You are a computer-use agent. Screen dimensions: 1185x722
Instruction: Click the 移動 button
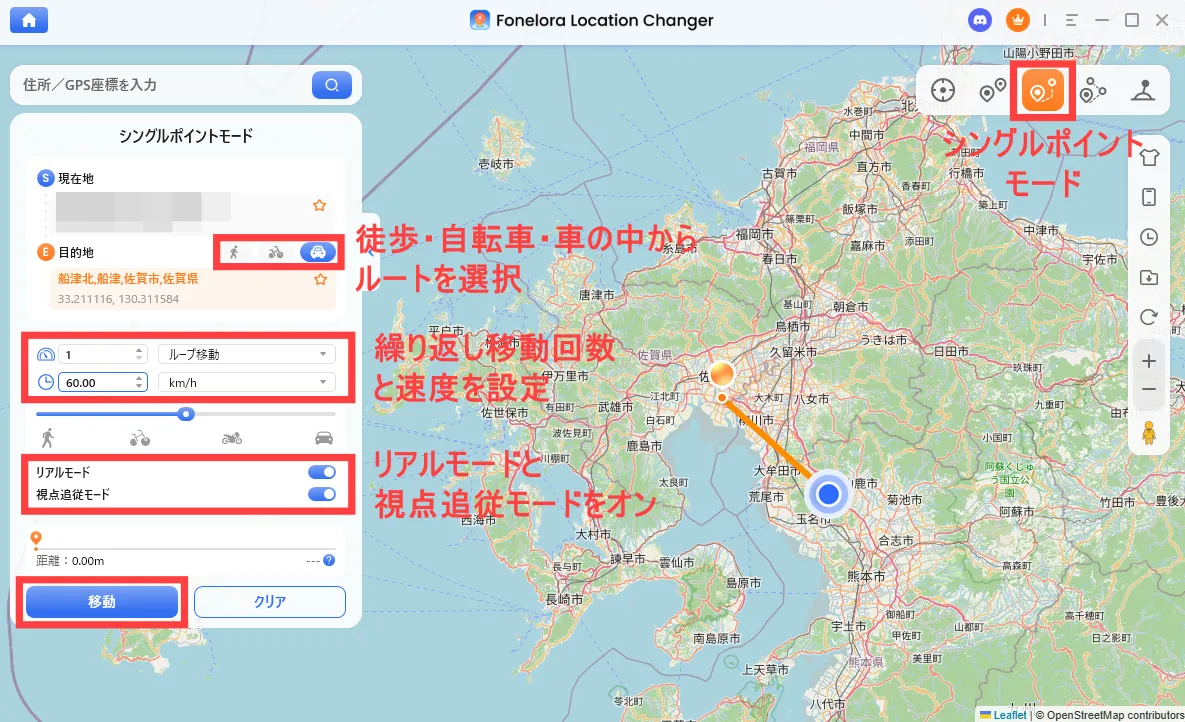pos(102,602)
